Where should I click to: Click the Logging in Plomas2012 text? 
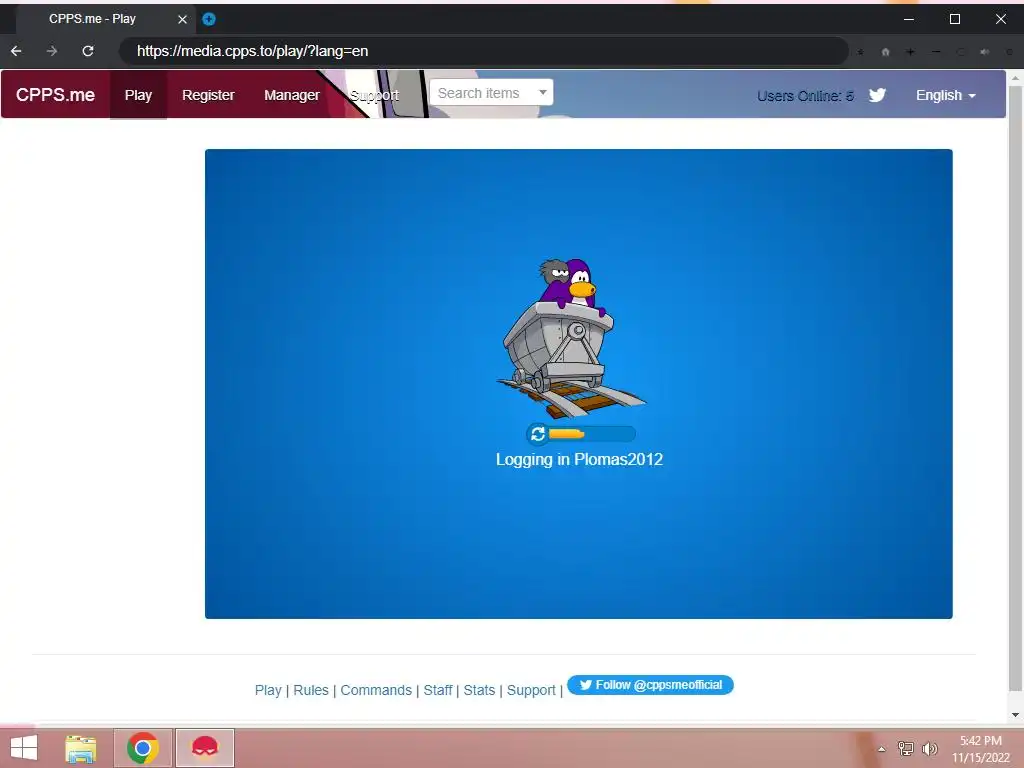point(579,460)
